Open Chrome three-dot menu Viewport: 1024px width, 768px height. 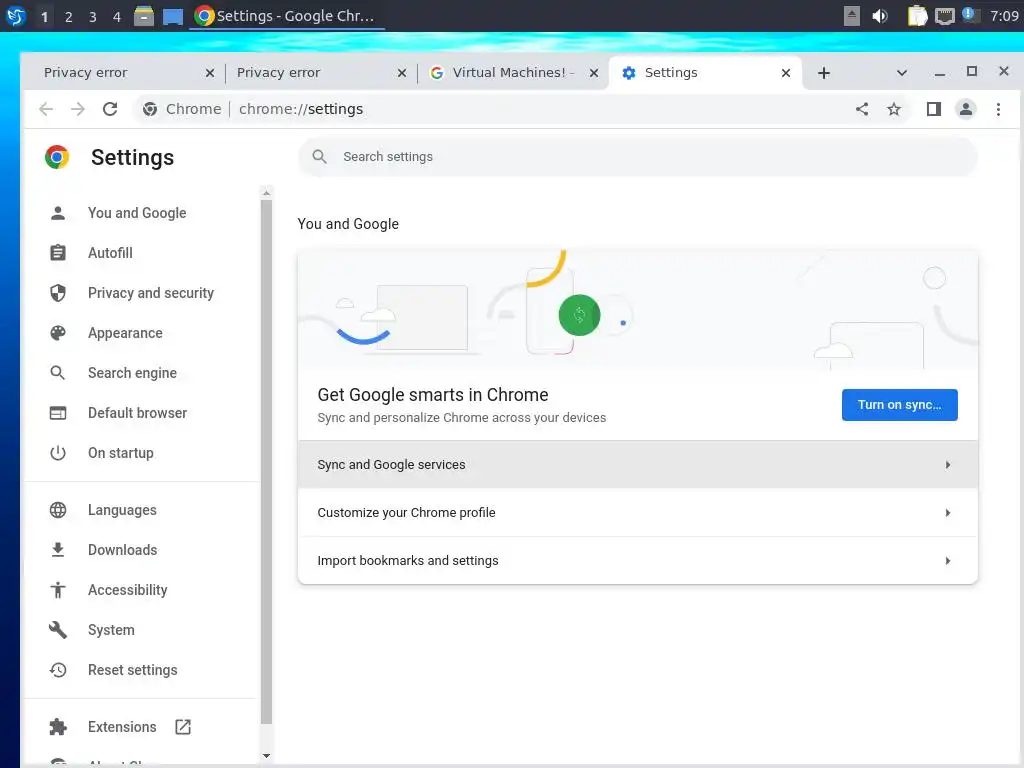coord(998,109)
